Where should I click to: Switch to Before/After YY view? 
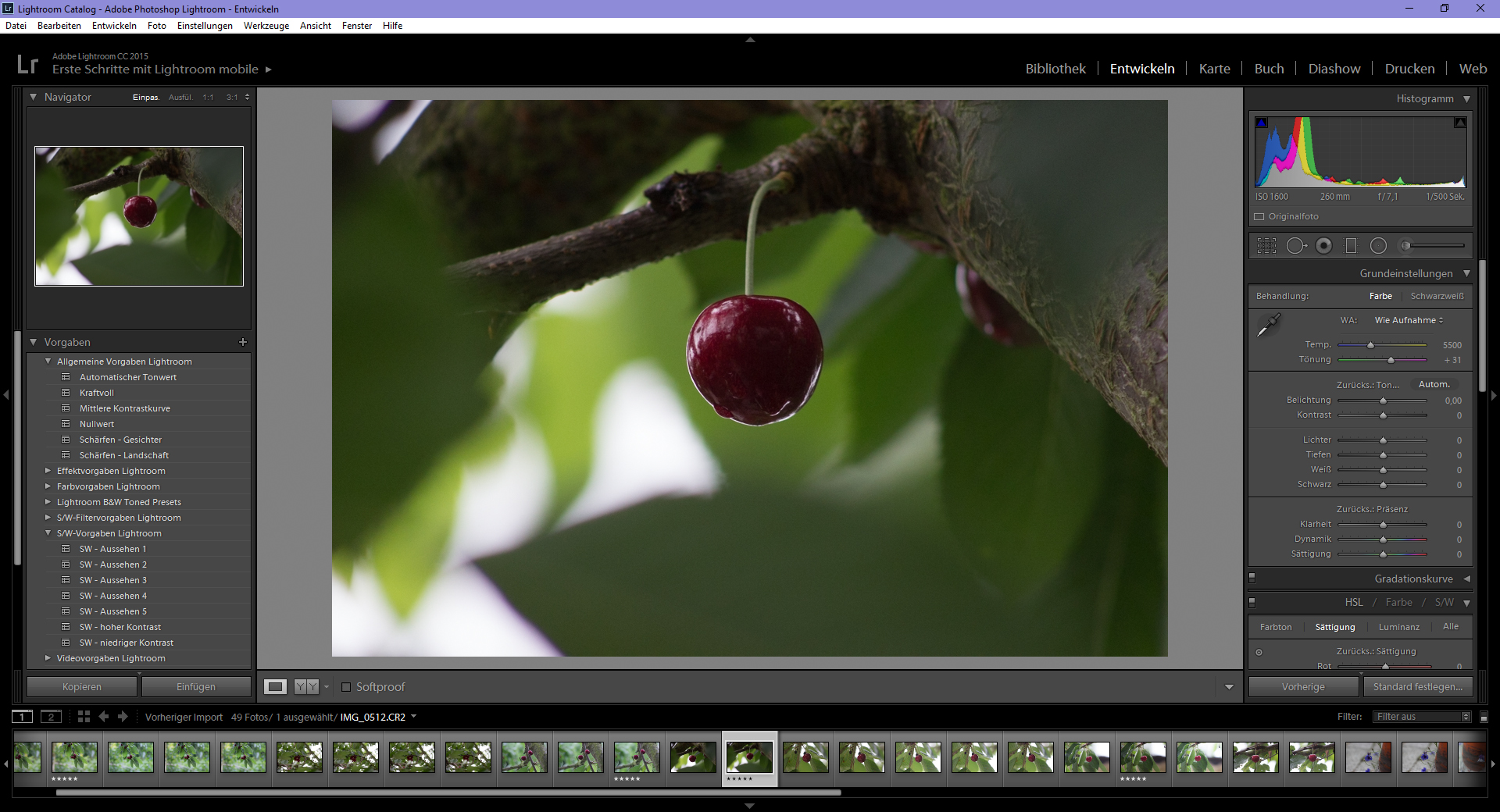coord(306,687)
